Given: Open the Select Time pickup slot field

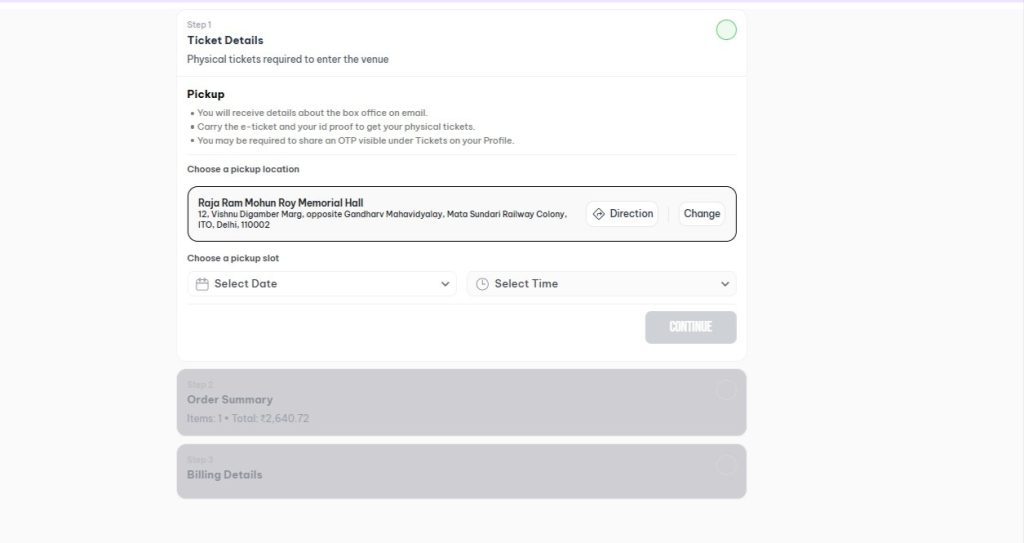Looking at the screenshot, I should click(600, 284).
